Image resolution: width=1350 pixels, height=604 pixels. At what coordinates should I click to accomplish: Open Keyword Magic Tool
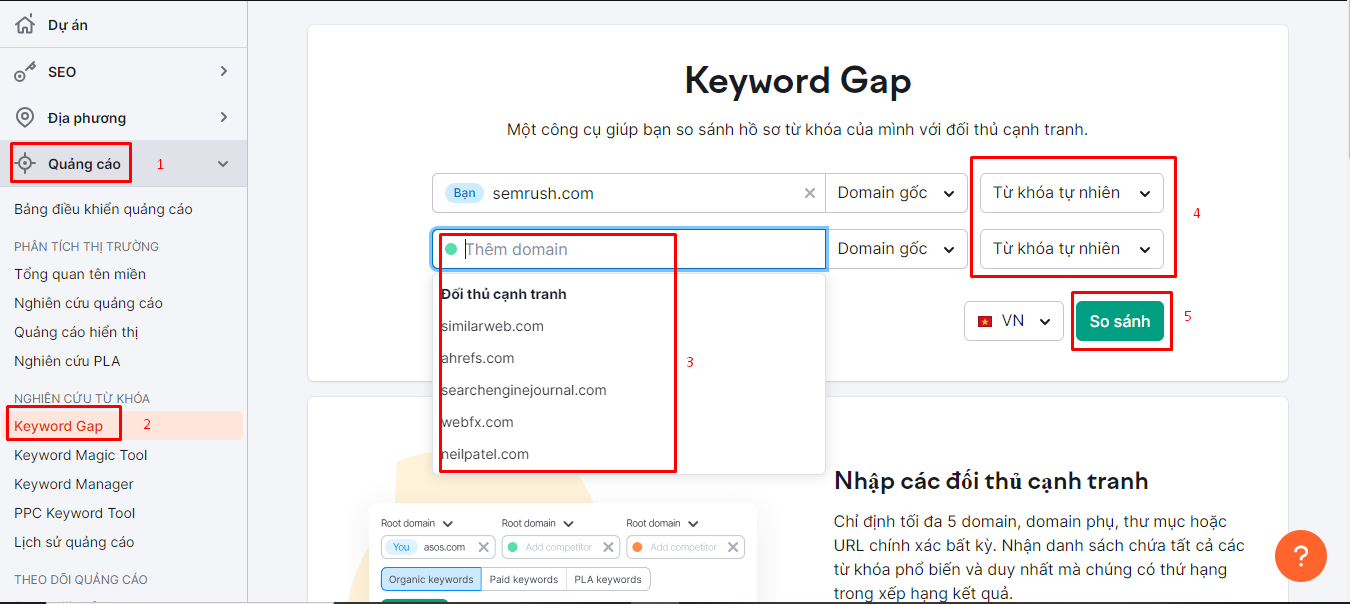pyautogui.click(x=80, y=455)
